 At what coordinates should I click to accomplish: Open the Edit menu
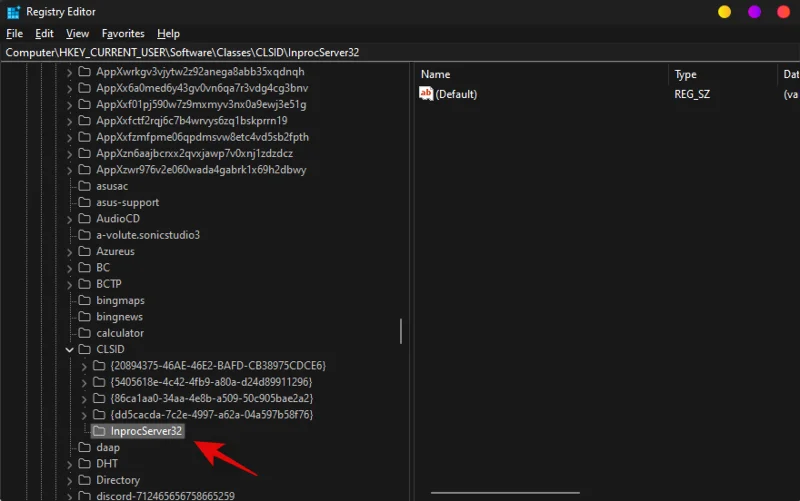click(44, 34)
